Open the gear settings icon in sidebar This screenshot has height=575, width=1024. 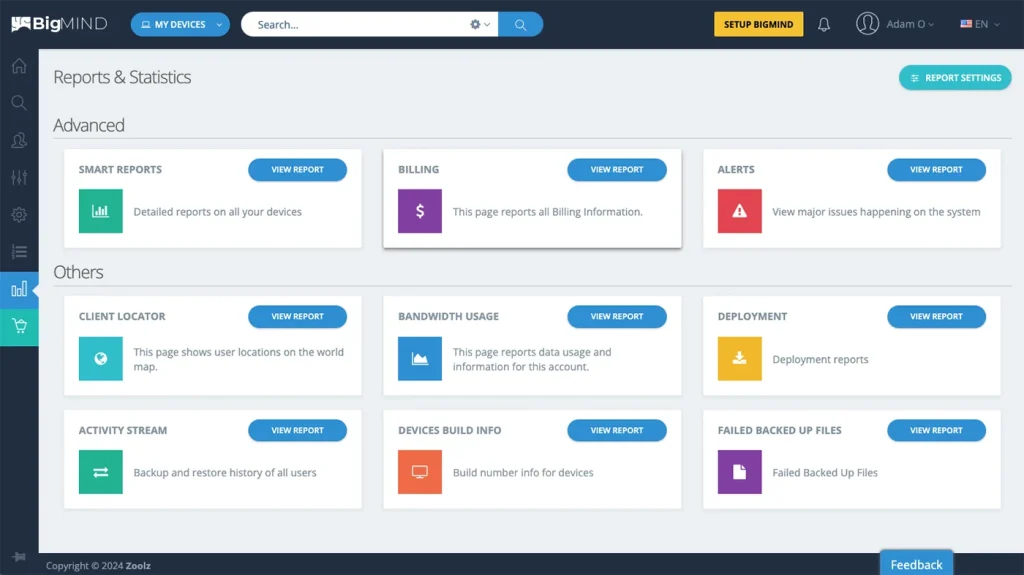click(19, 214)
